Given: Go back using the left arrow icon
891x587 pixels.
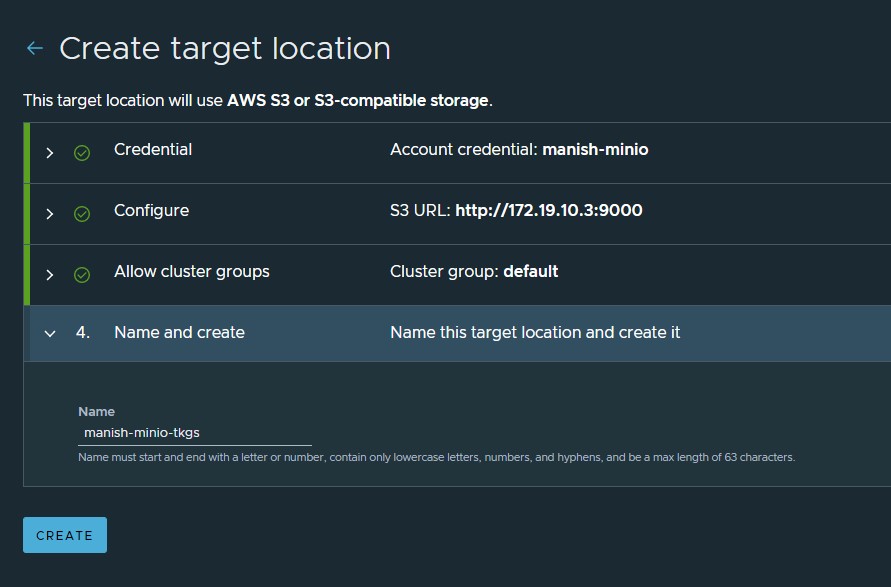Looking at the screenshot, I should (35, 48).
